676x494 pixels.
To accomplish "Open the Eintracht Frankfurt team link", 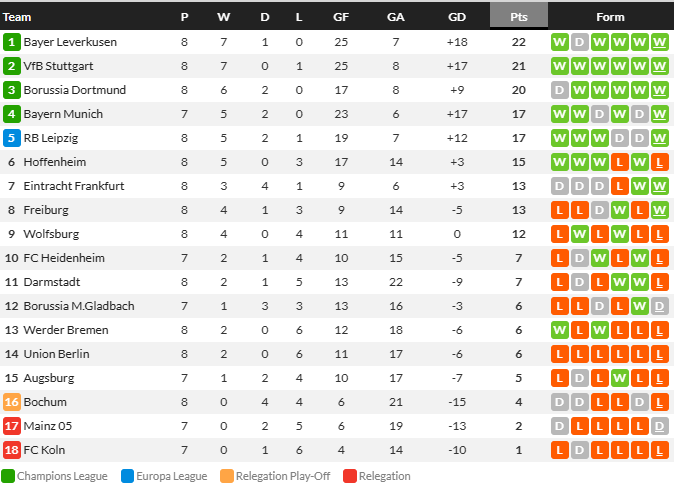I will tap(74, 186).
